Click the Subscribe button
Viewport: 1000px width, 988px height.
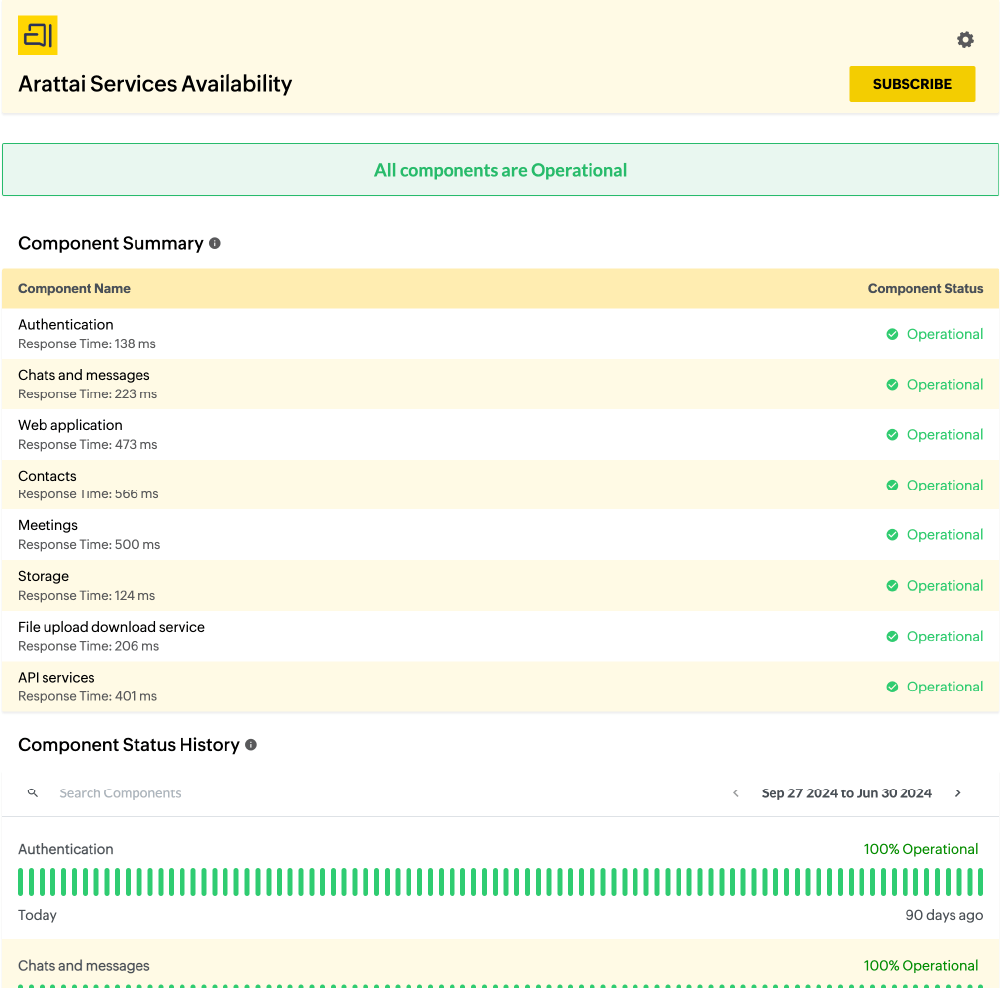tap(911, 84)
